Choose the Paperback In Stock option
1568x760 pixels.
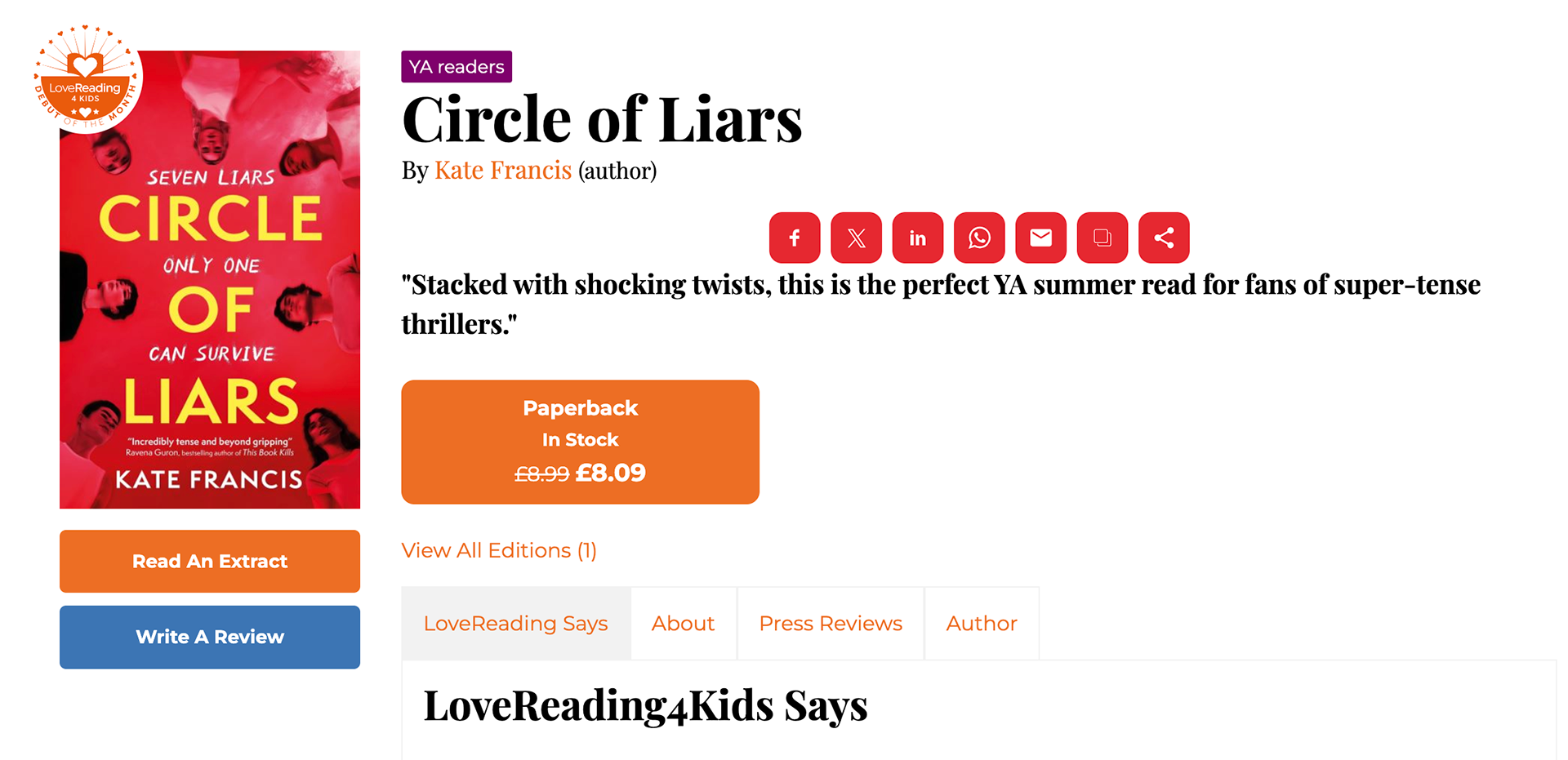coord(580,442)
